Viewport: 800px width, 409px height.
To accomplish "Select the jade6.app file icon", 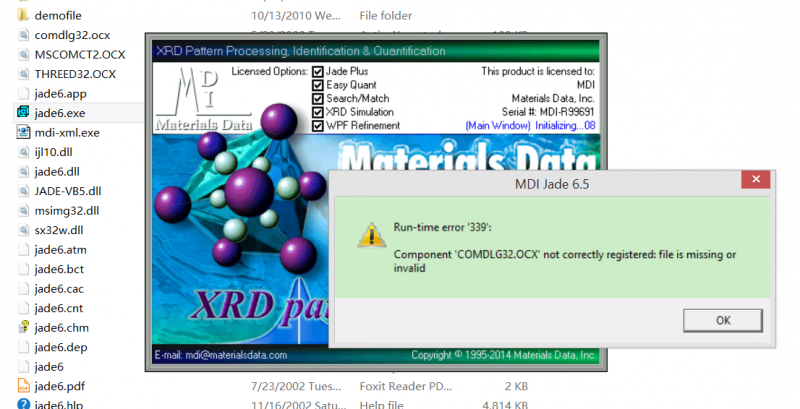I will [x=23, y=93].
